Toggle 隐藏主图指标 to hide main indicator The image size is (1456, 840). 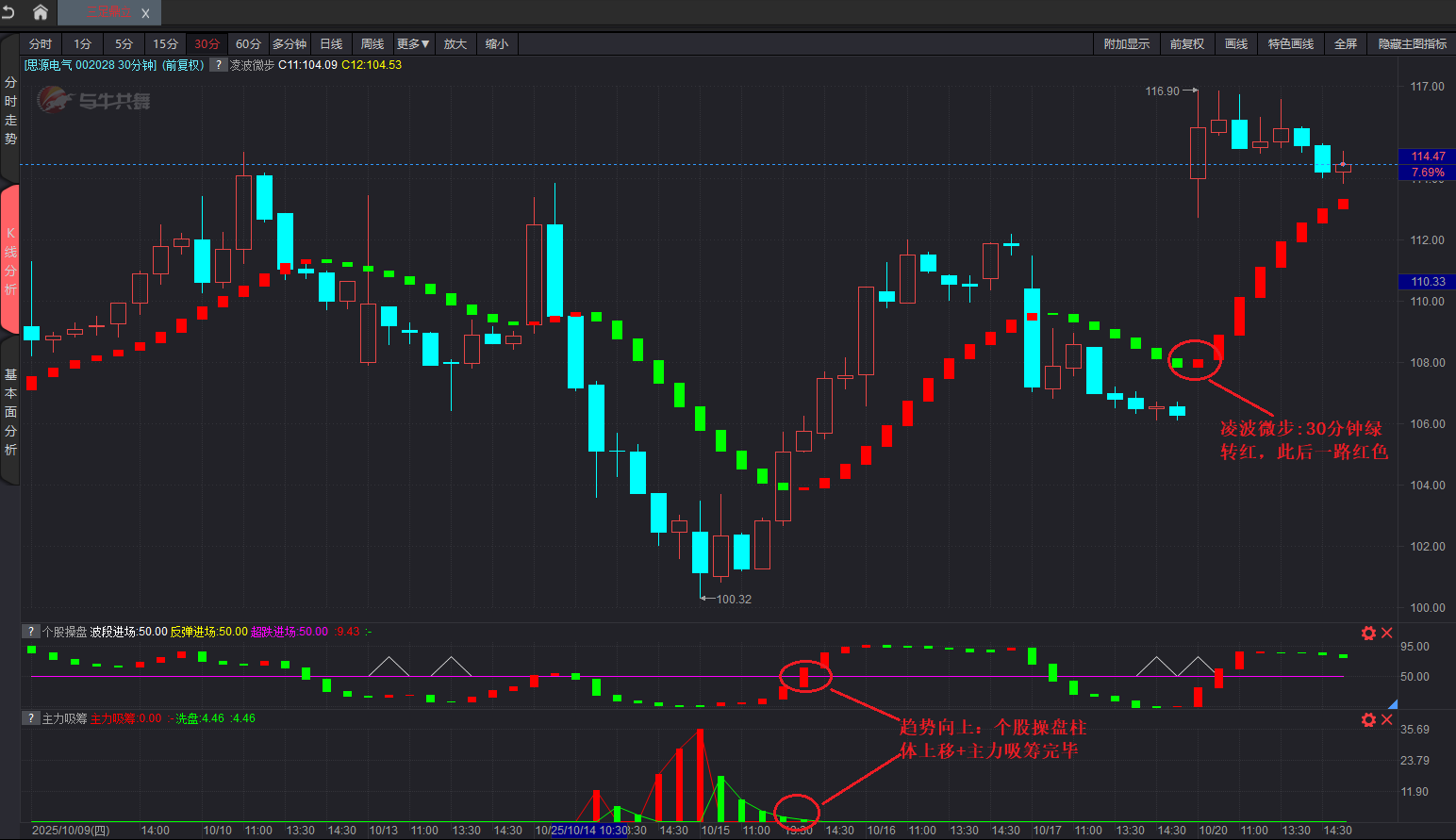(1412, 44)
